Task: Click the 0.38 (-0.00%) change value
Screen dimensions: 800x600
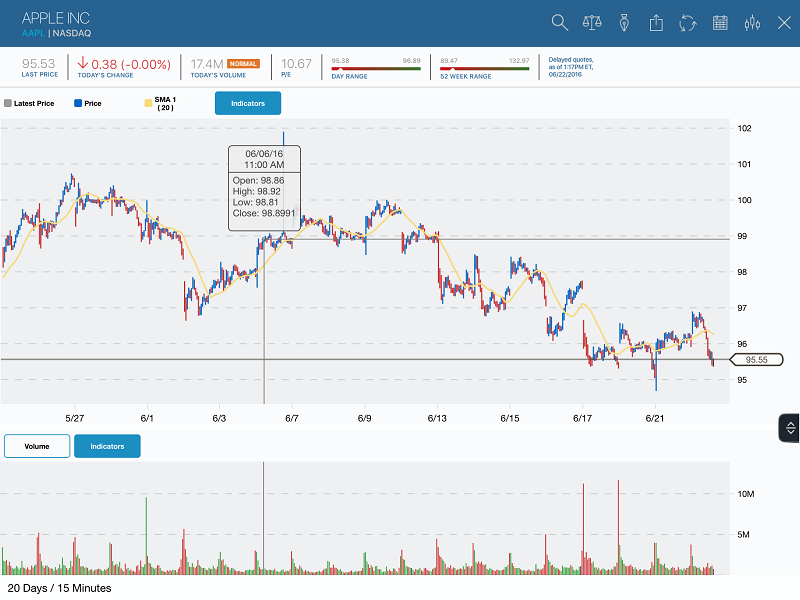Action: click(131, 64)
